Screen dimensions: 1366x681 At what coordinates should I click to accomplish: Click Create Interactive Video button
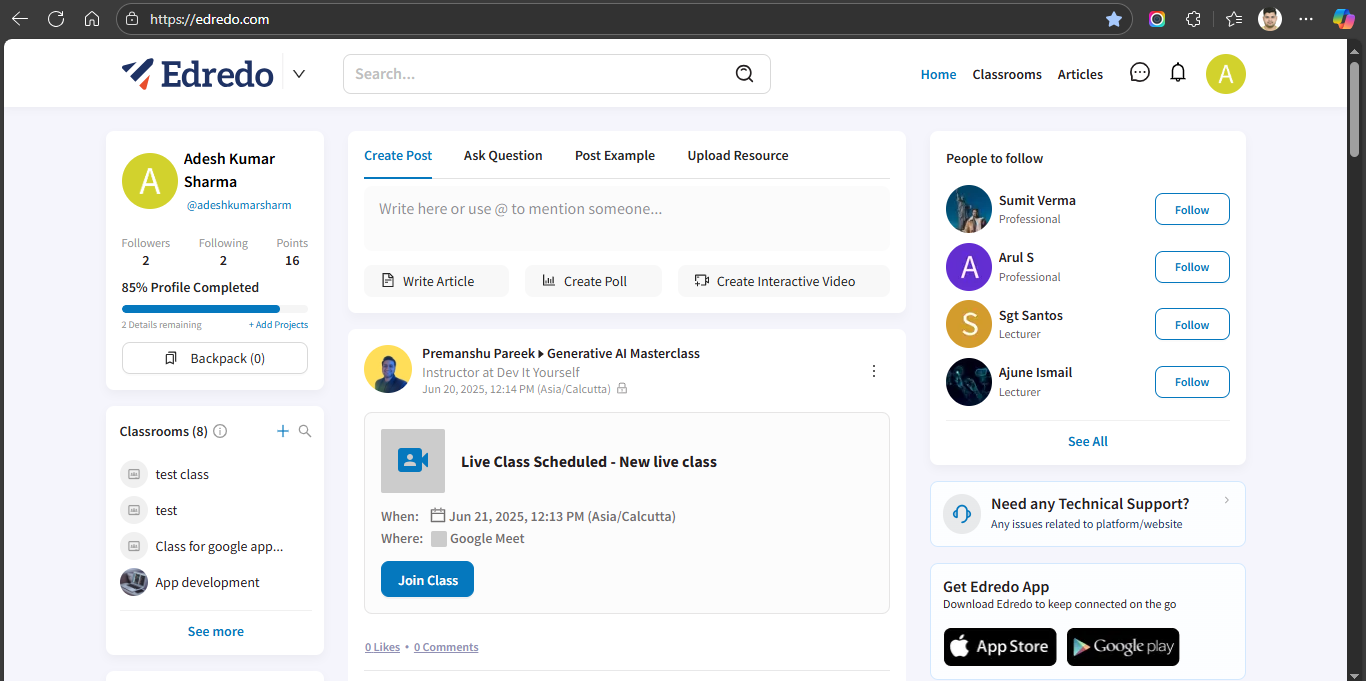(x=784, y=281)
